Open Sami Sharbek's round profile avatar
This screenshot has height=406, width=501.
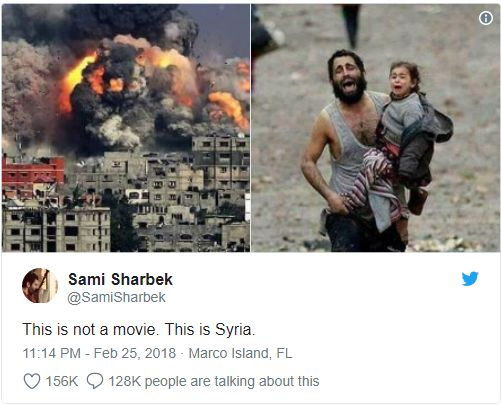(40, 286)
